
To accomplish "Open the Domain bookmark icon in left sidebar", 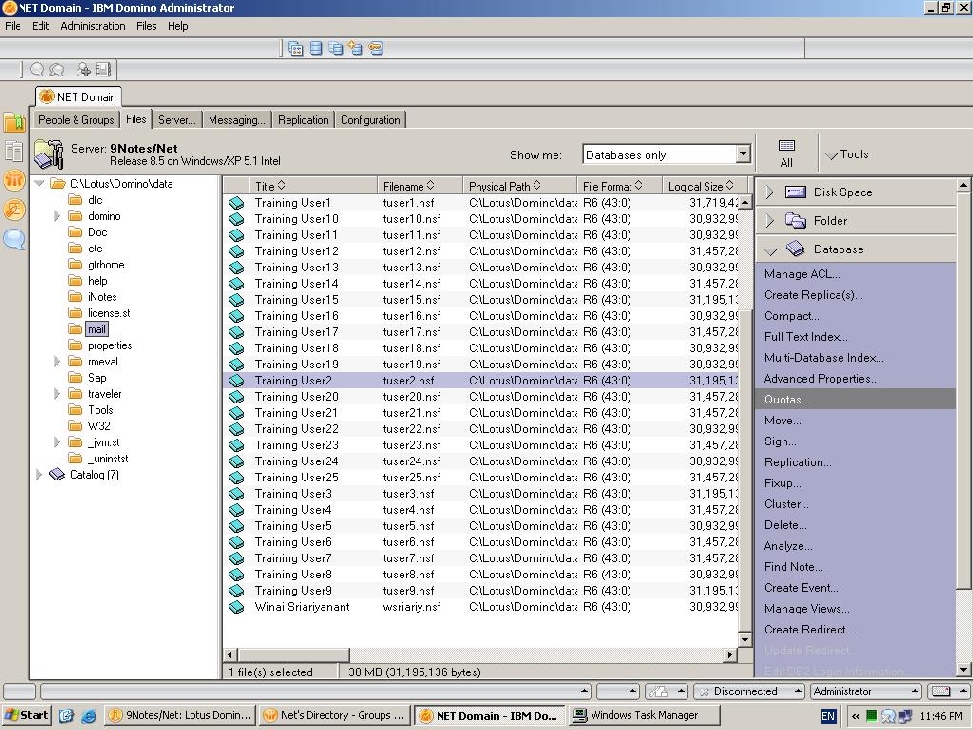I will (14, 122).
